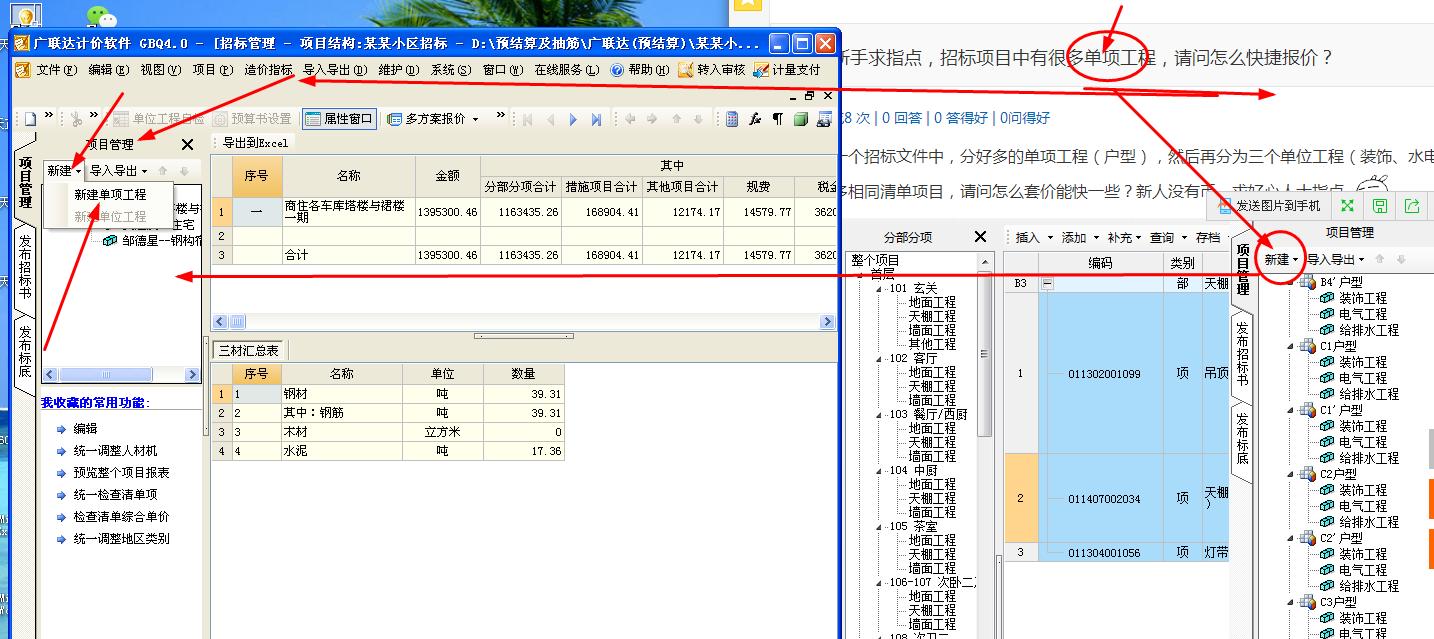
Task: Click the horizontal scrollbar under the summary table
Action: tap(524, 322)
